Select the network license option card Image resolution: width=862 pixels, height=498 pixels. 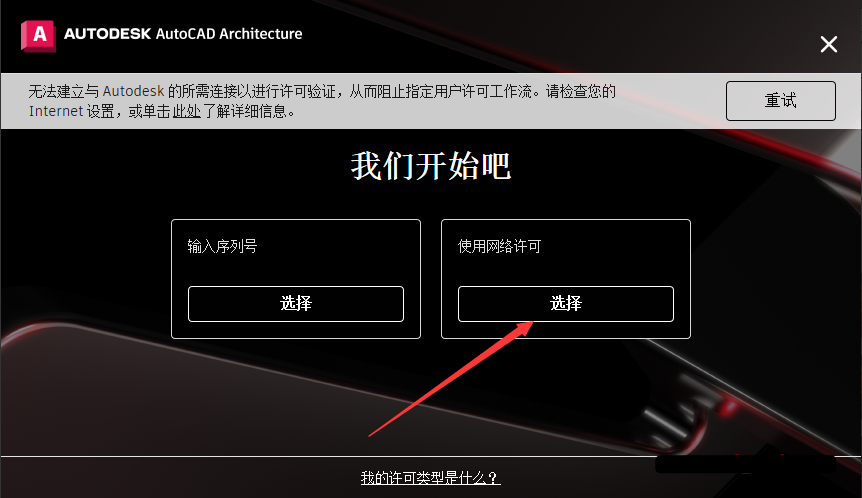(566, 279)
